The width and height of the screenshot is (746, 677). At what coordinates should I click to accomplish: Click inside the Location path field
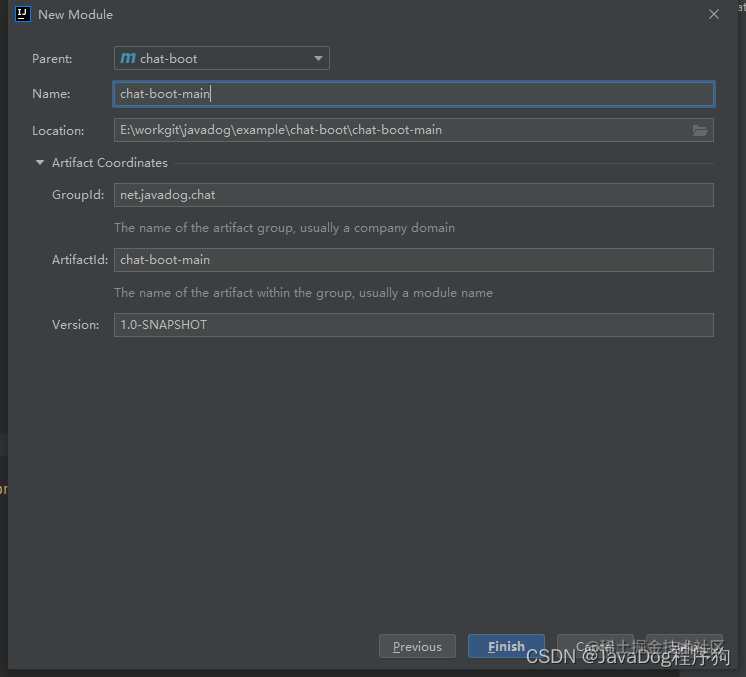(x=402, y=130)
